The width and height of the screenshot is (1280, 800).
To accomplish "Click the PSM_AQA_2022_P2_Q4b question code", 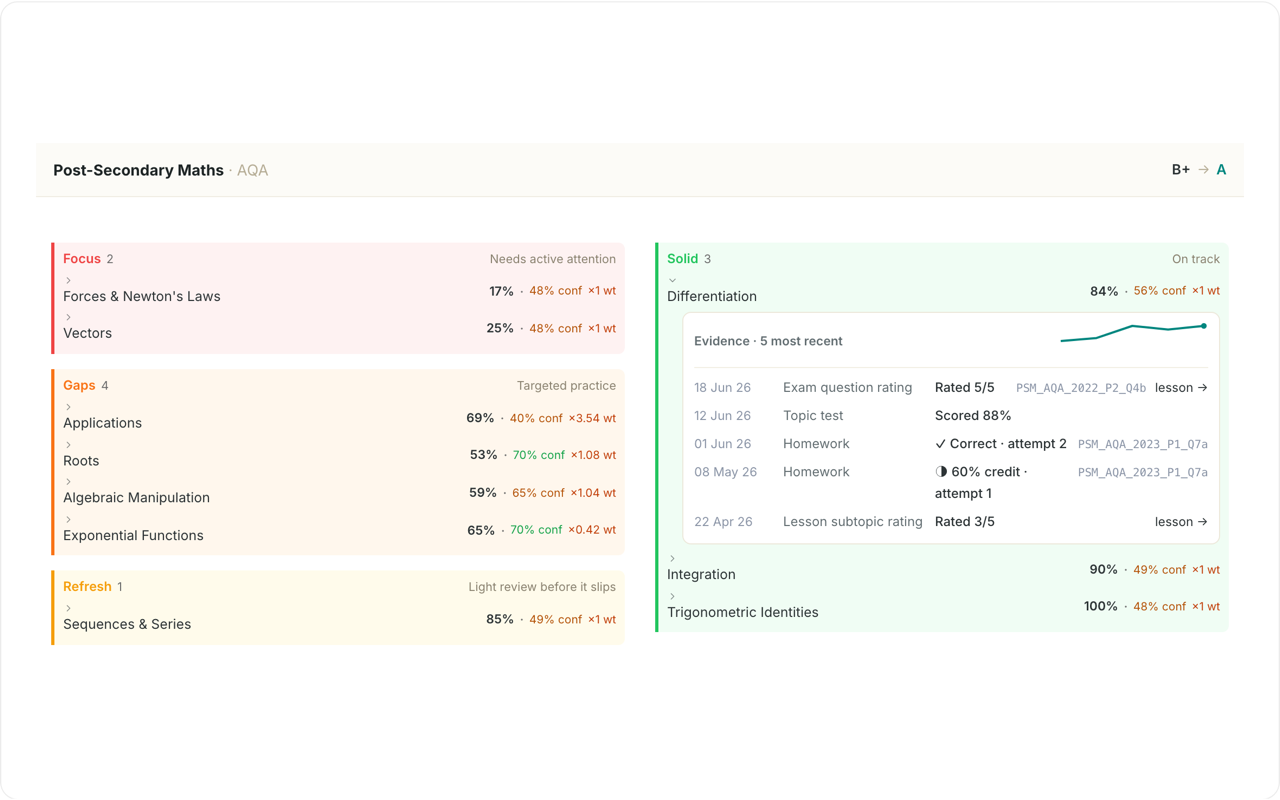I will (x=1081, y=388).
